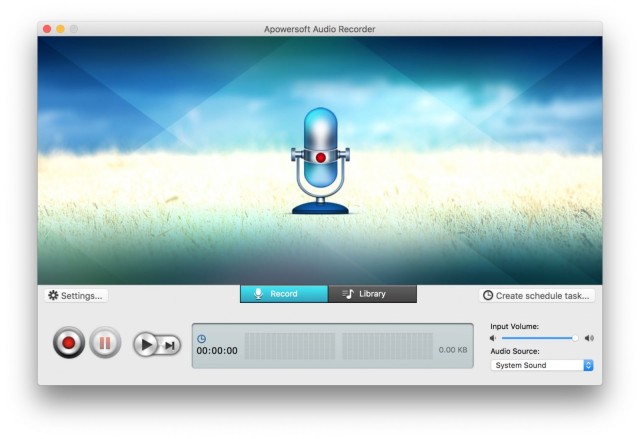Close the Apowersoft Audio Recorder window
Screen dimensions: 640x439
(x=47, y=29)
